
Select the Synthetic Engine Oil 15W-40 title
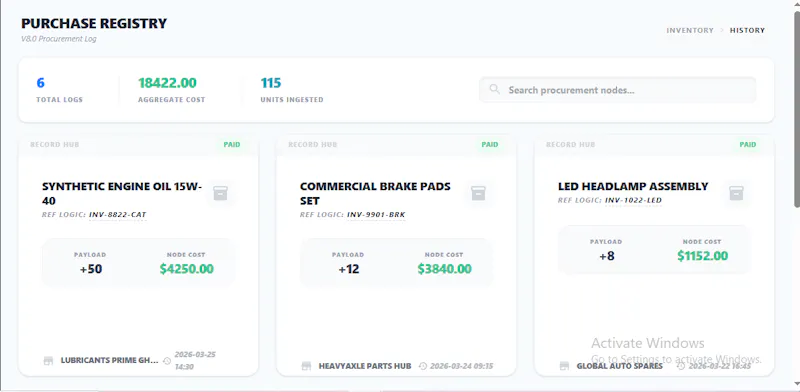point(122,193)
